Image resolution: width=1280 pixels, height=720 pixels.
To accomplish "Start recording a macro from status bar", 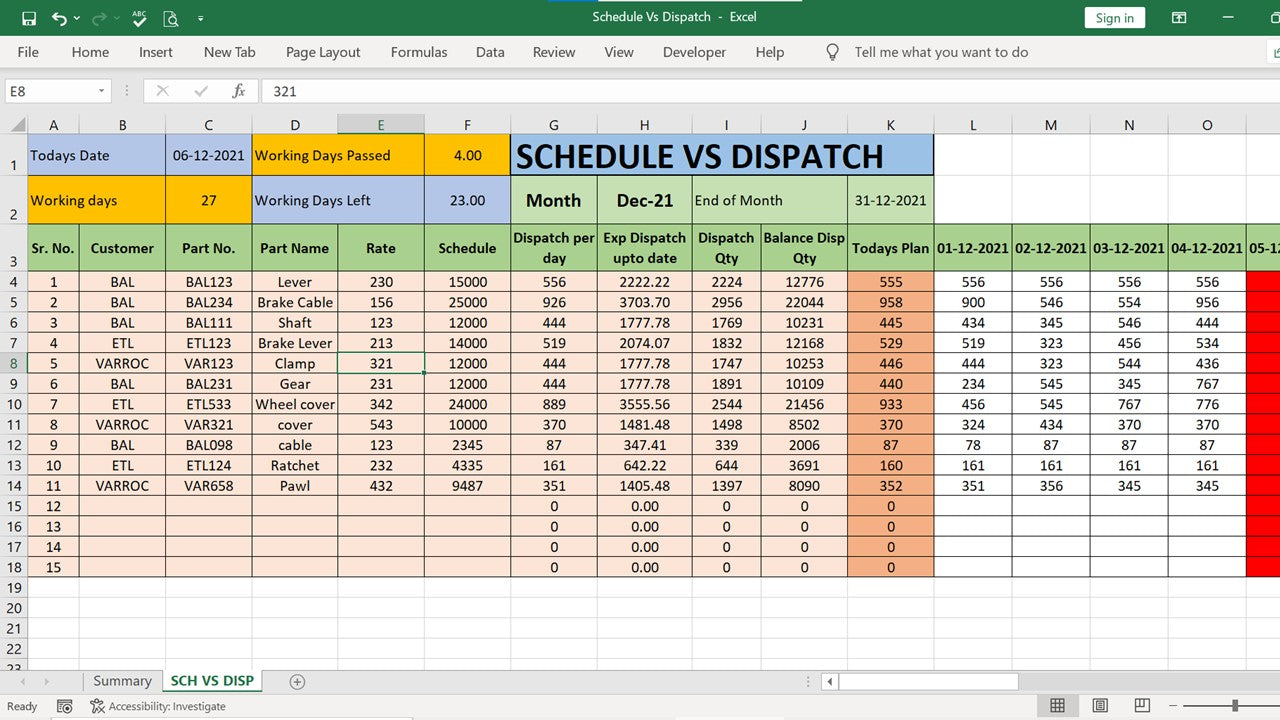I will 64,706.
